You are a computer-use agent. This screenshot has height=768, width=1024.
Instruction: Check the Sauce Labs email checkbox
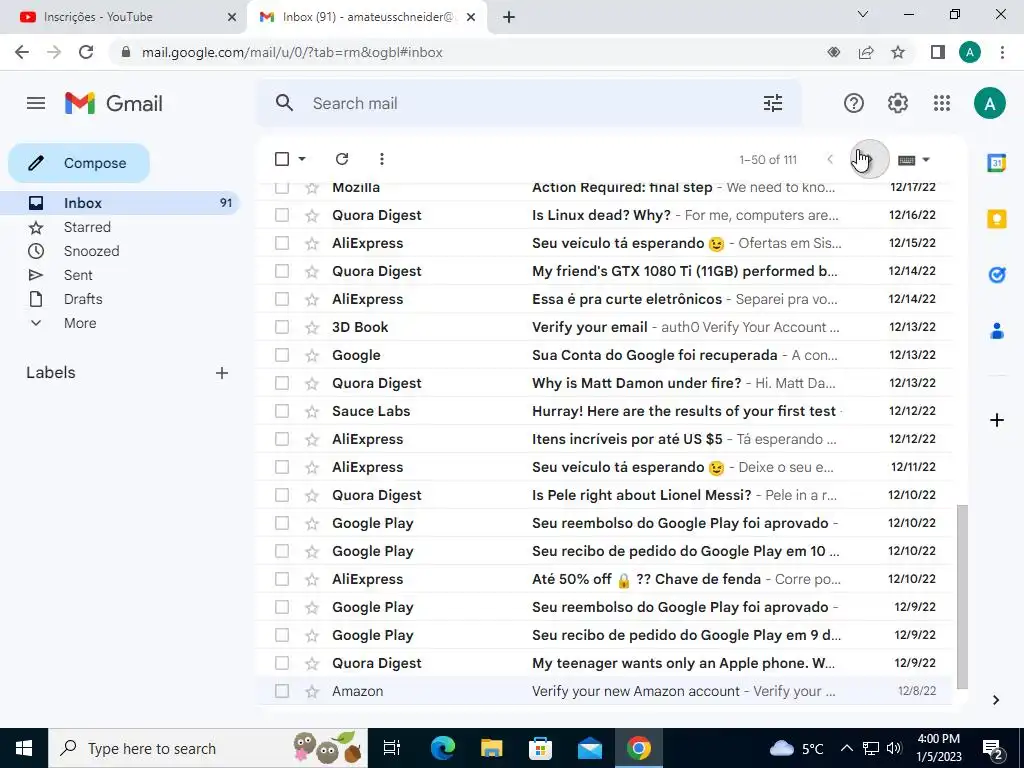tap(282, 411)
